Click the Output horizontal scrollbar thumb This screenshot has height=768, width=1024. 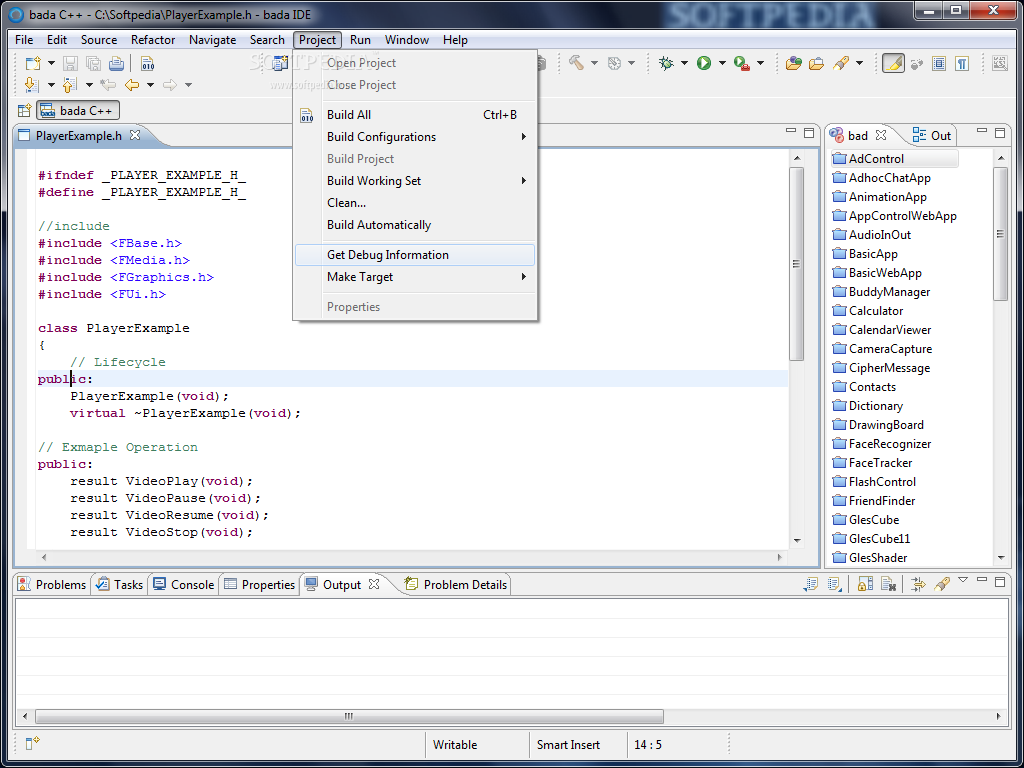(349, 716)
